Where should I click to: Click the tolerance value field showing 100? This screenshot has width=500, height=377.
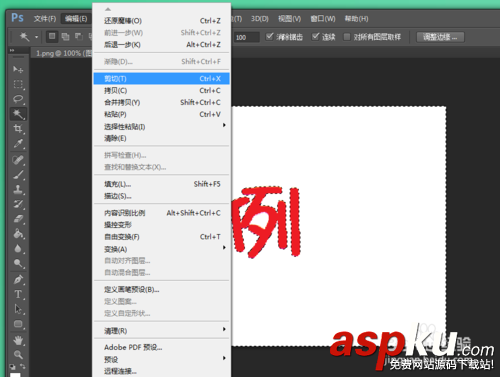(247, 37)
